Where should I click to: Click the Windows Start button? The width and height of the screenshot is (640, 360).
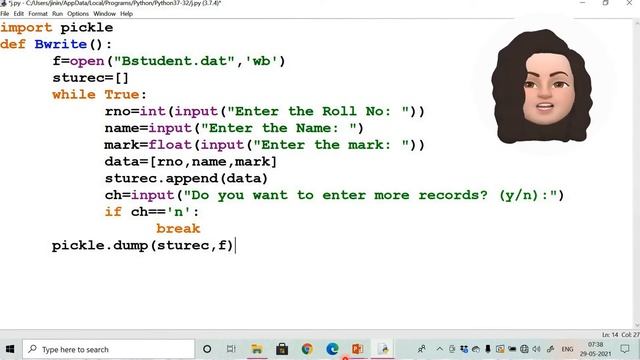pyautogui.click(x=10, y=349)
